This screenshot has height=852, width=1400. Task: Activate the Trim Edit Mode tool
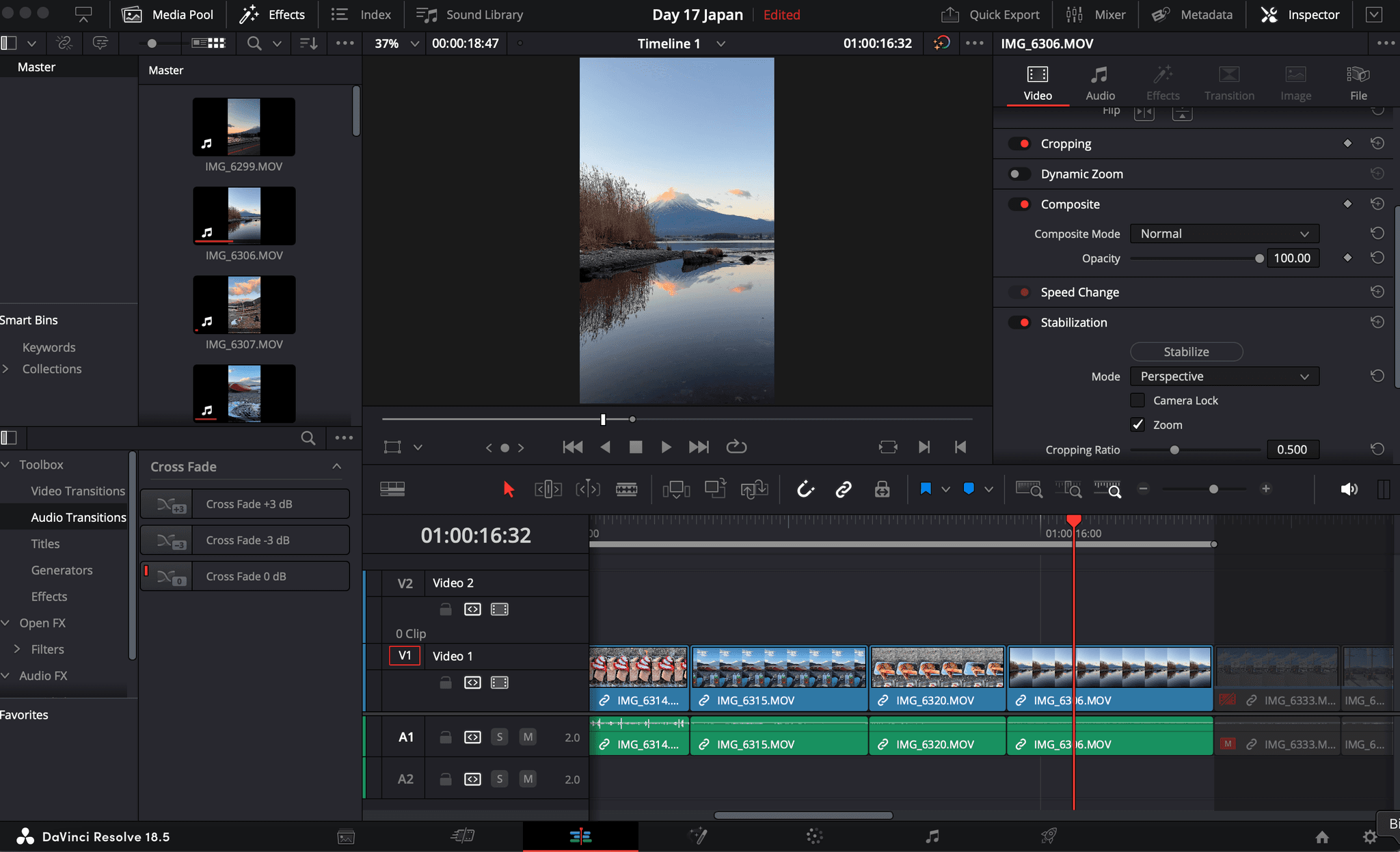pos(548,489)
